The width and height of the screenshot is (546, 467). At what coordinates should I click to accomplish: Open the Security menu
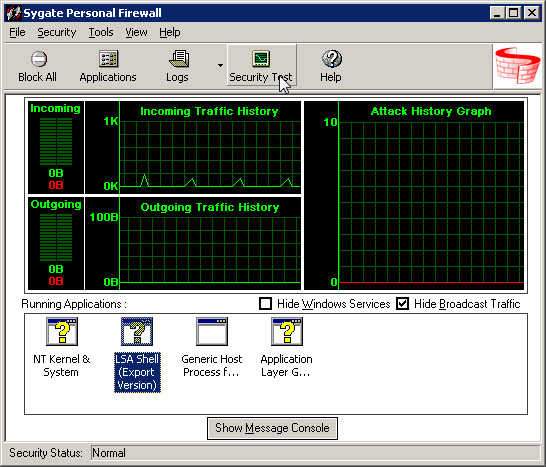[x=57, y=32]
